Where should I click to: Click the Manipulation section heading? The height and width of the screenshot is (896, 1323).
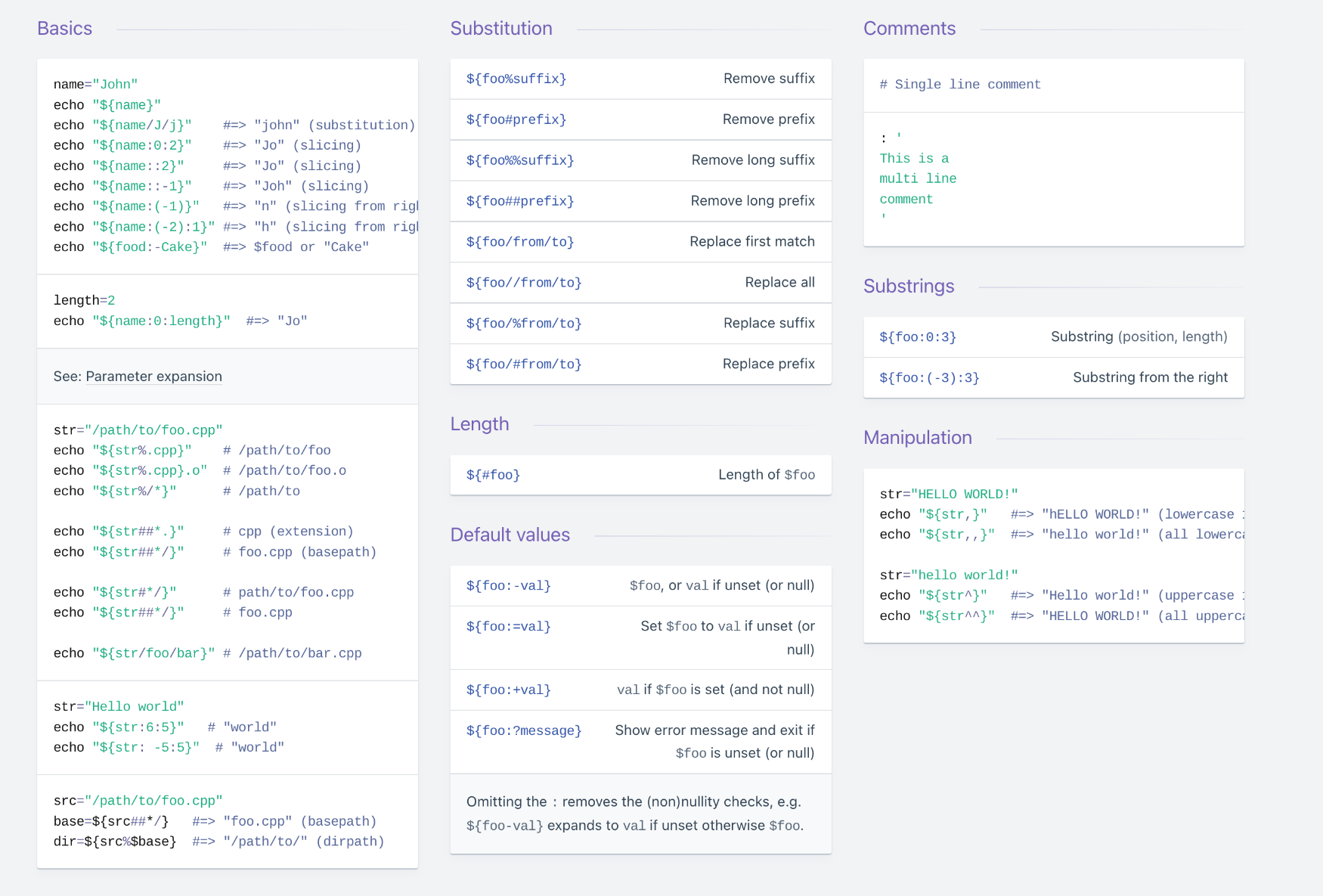click(917, 438)
